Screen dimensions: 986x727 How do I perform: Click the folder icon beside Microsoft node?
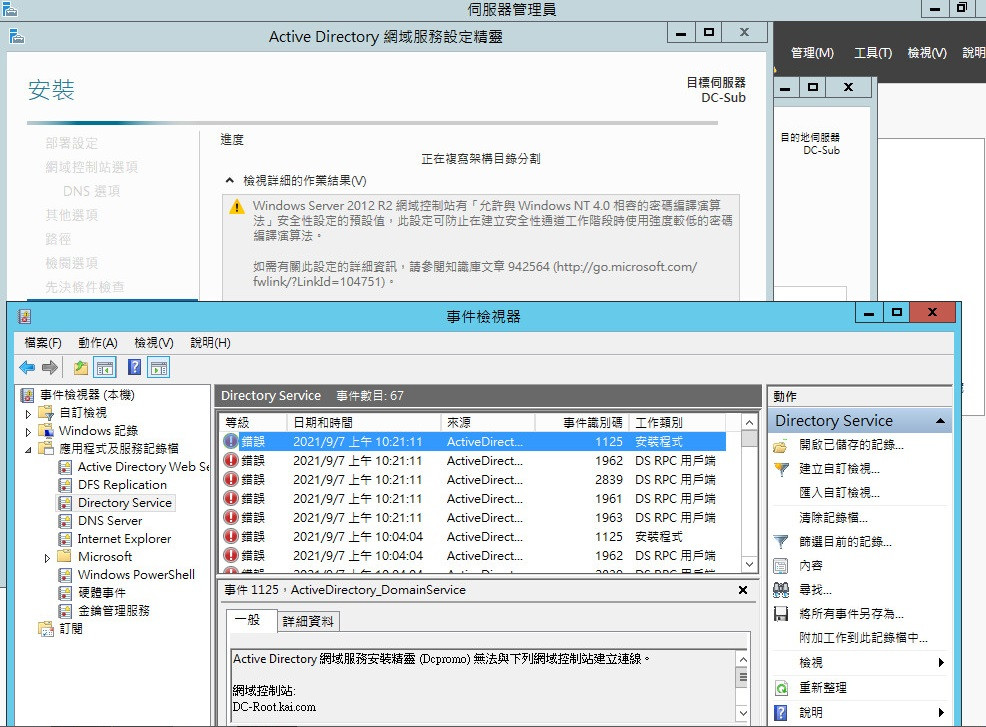click(64, 556)
